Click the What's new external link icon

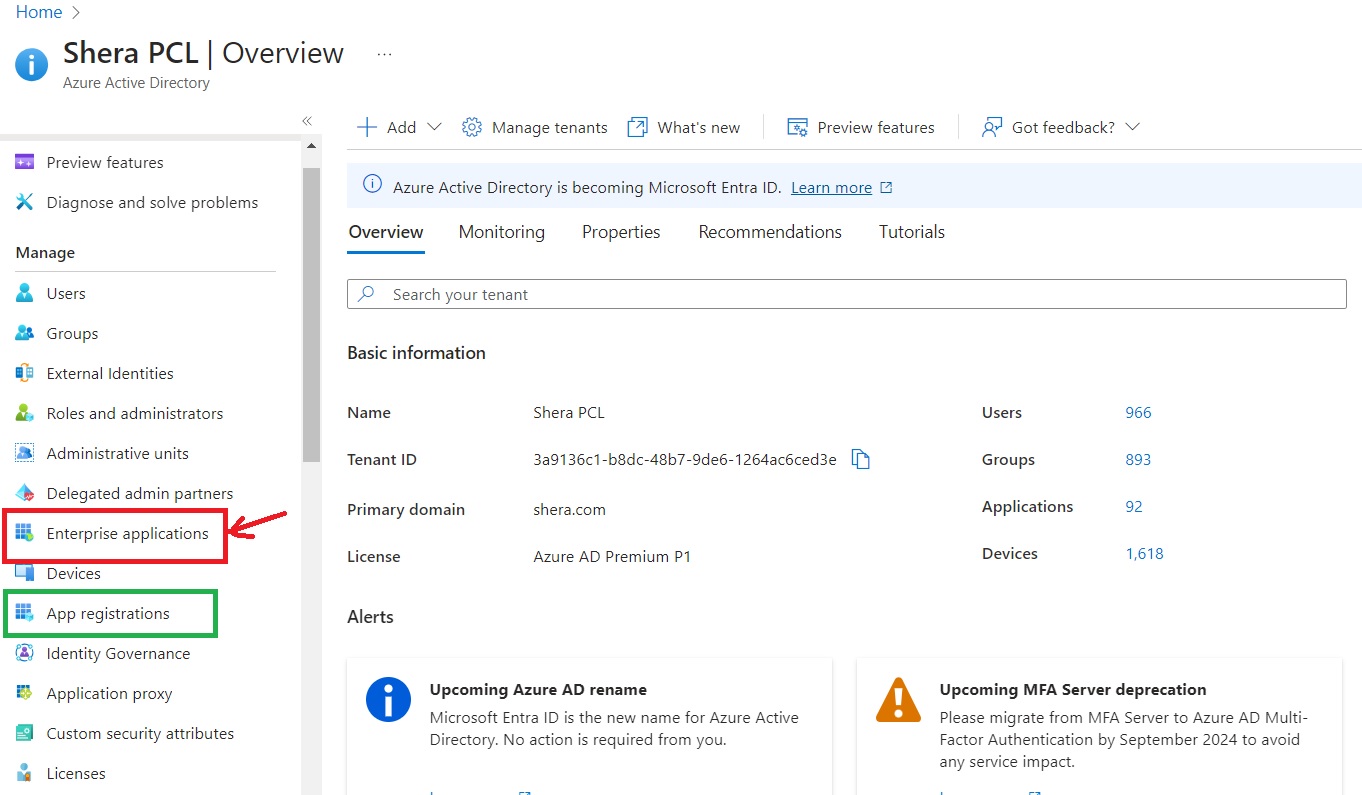pyautogui.click(x=637, y=127)
